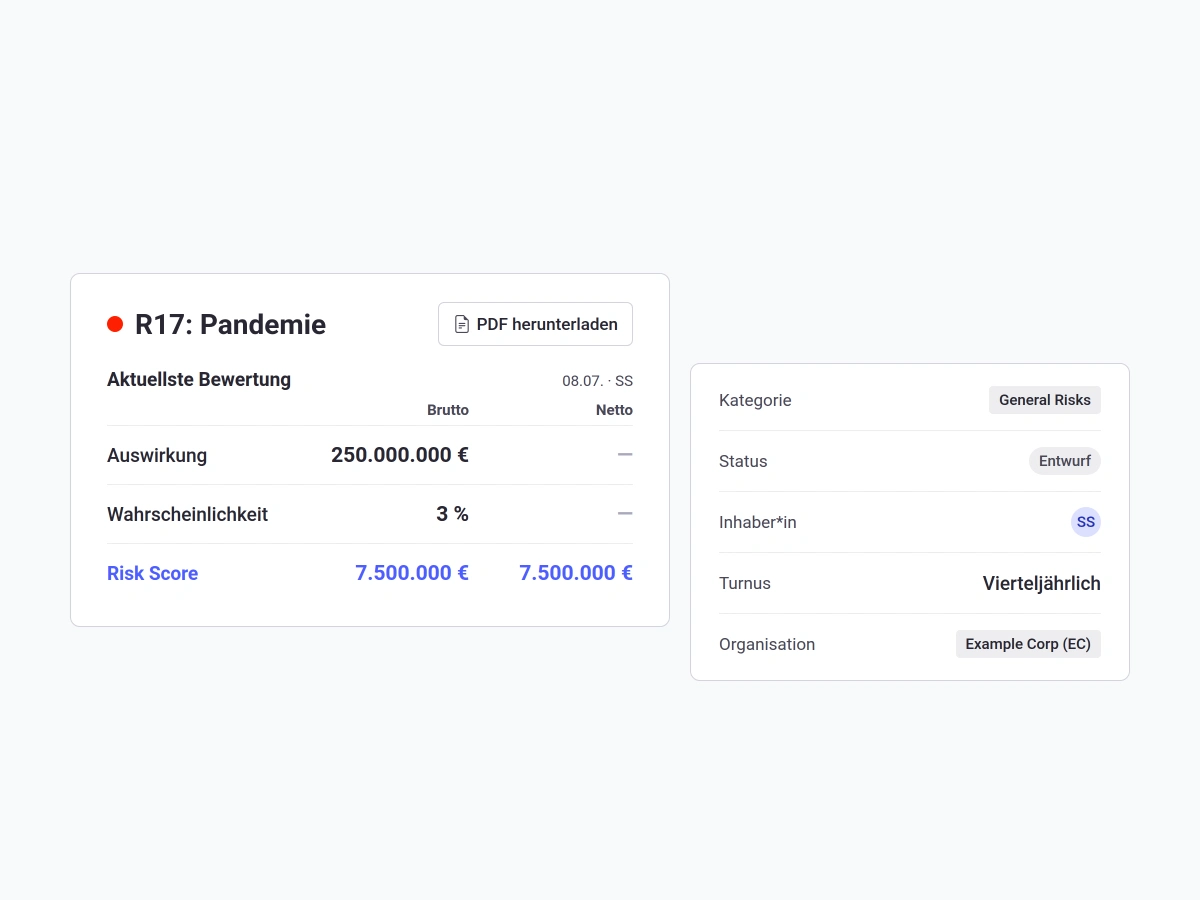Click the Auswirkung row label
This screenshot has width=1200, height=900.
tap(157, 455)
